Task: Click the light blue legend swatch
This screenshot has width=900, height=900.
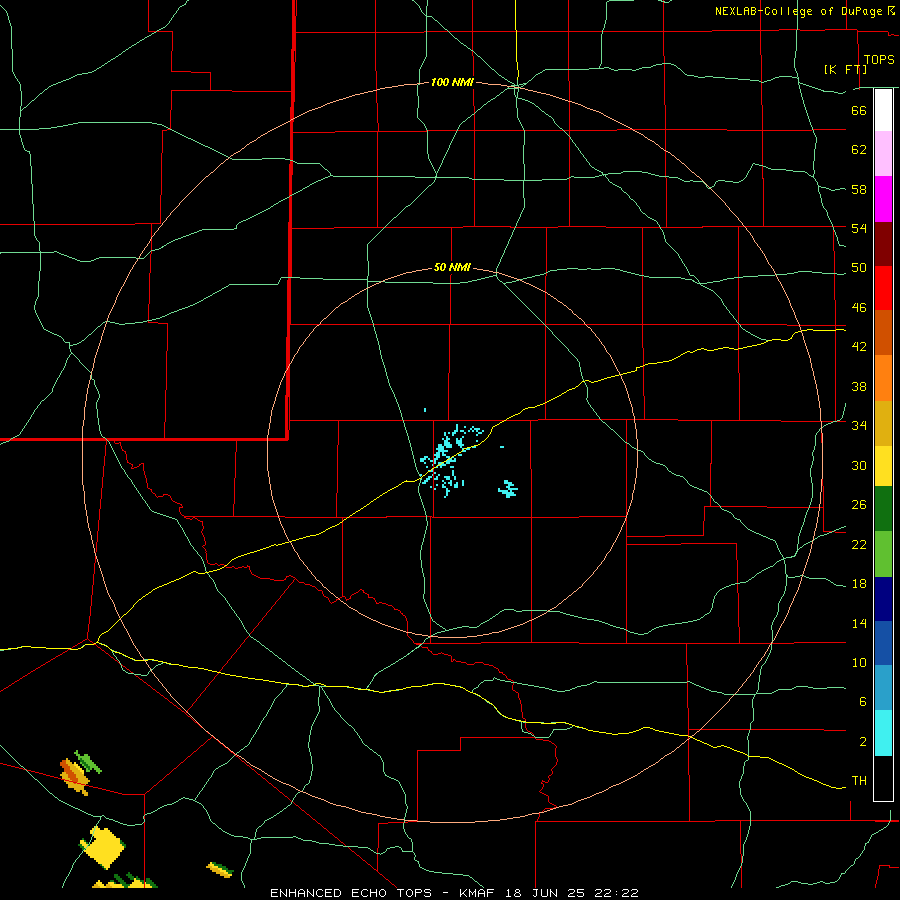Action: coord(883,688)
